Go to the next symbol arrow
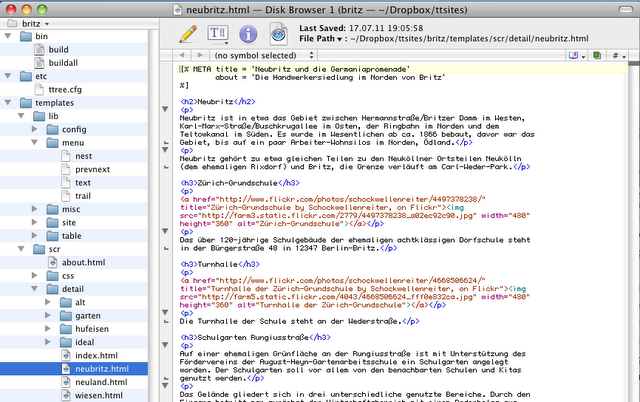Viewport: 640px width, 402px height. point(200,55)
